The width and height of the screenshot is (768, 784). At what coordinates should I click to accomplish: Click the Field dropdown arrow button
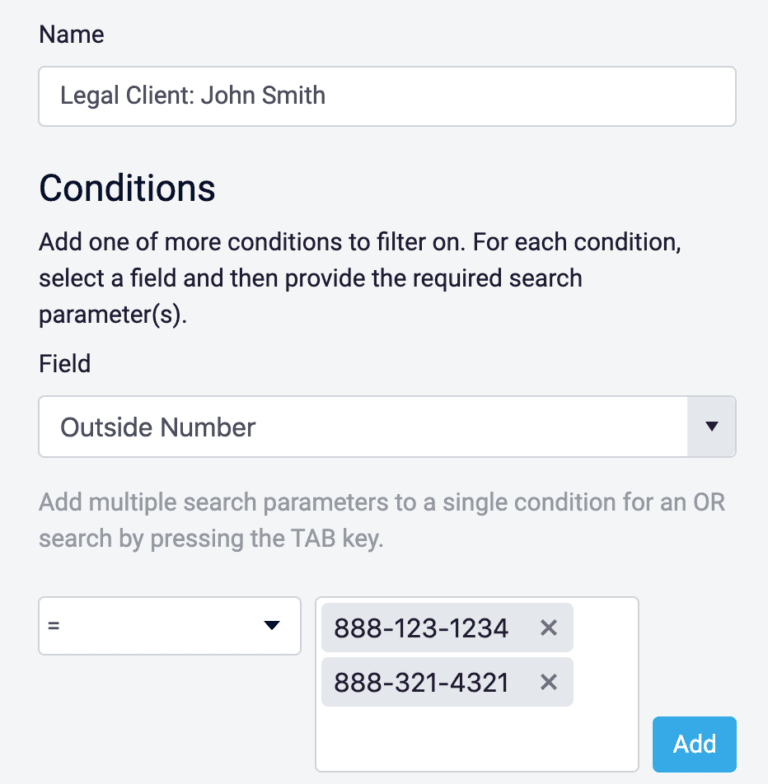tap(712, 427)
